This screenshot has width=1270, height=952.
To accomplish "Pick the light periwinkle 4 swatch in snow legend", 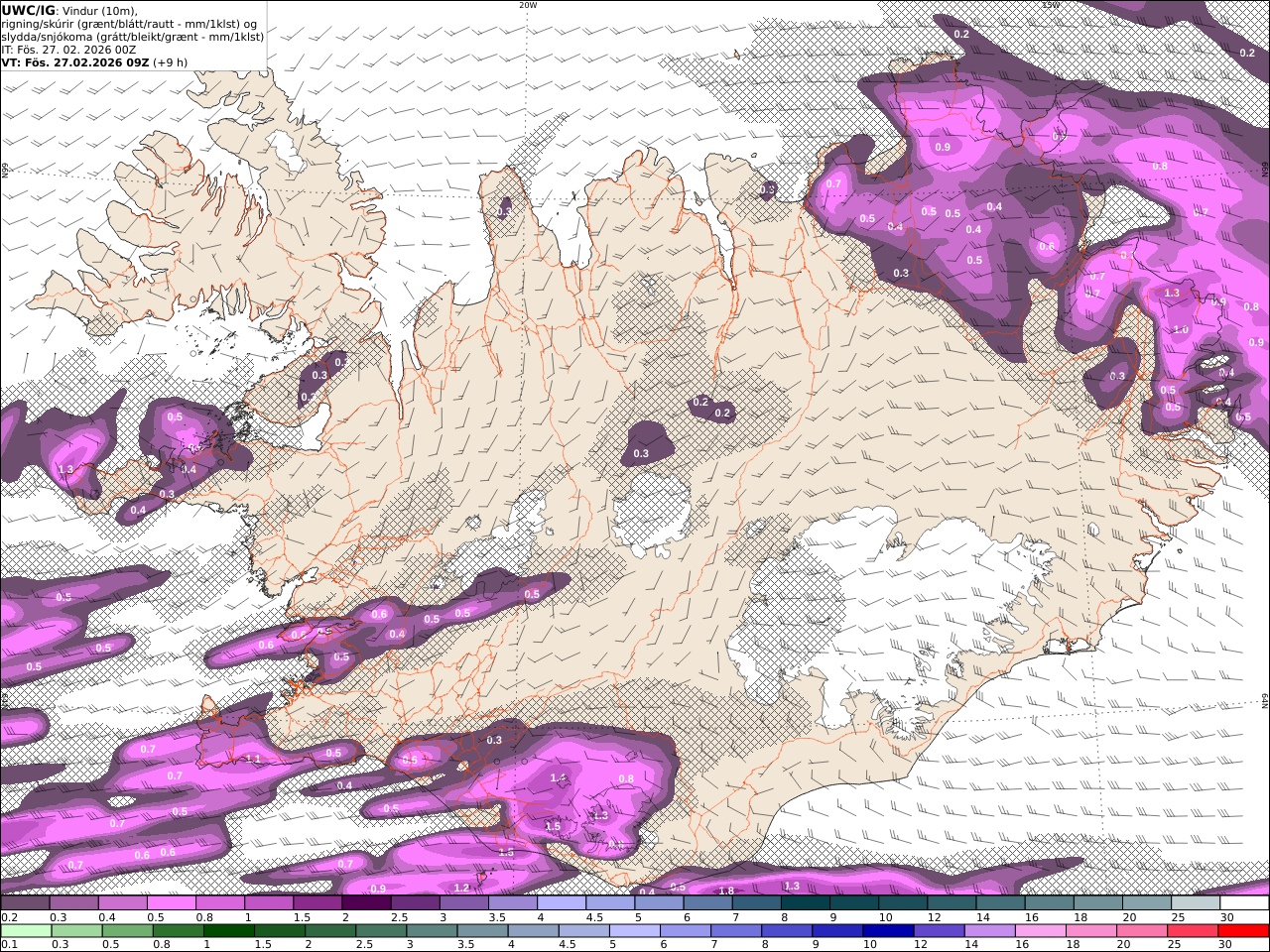I will coord(561,903).
